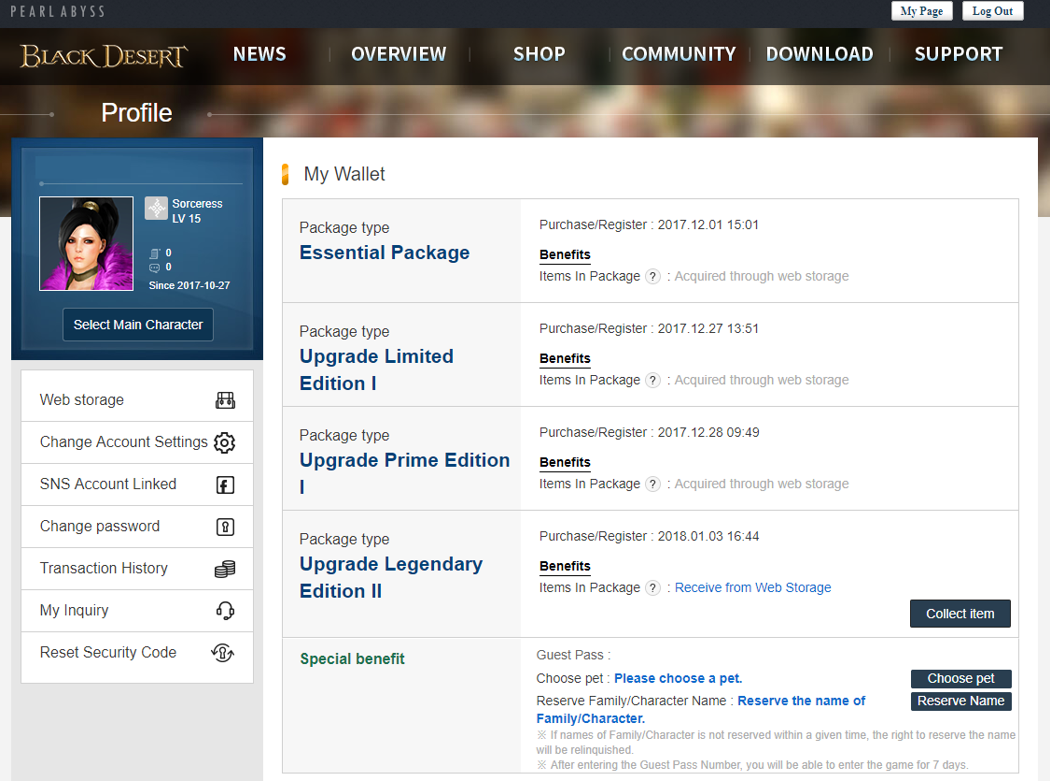This screenshot has width=1050, height=781.
Task: Click the Essential Package title
Action: 384,253
